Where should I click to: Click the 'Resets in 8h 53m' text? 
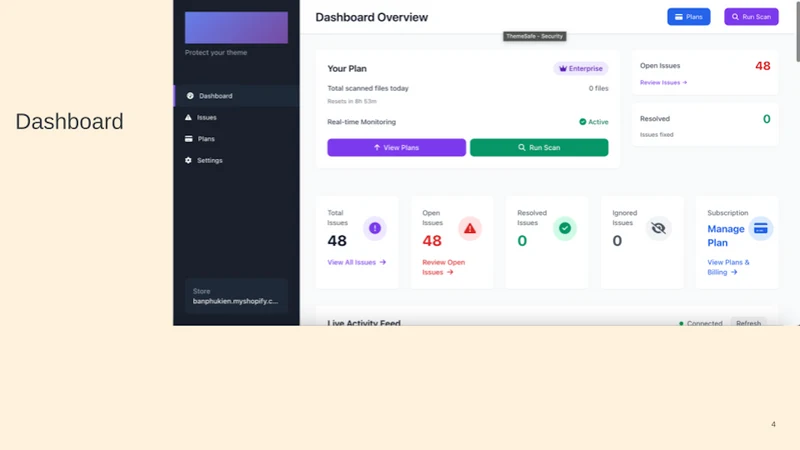click(352, 101)
